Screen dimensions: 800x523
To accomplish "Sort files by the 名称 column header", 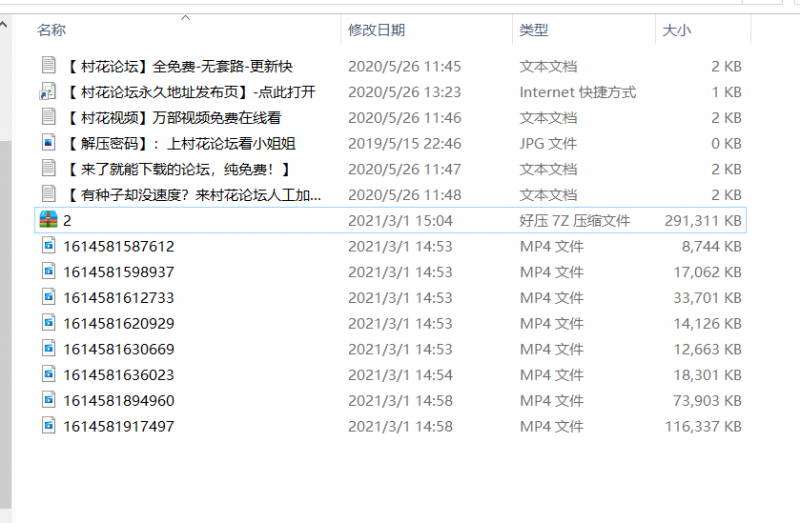I will coord(52,31).
